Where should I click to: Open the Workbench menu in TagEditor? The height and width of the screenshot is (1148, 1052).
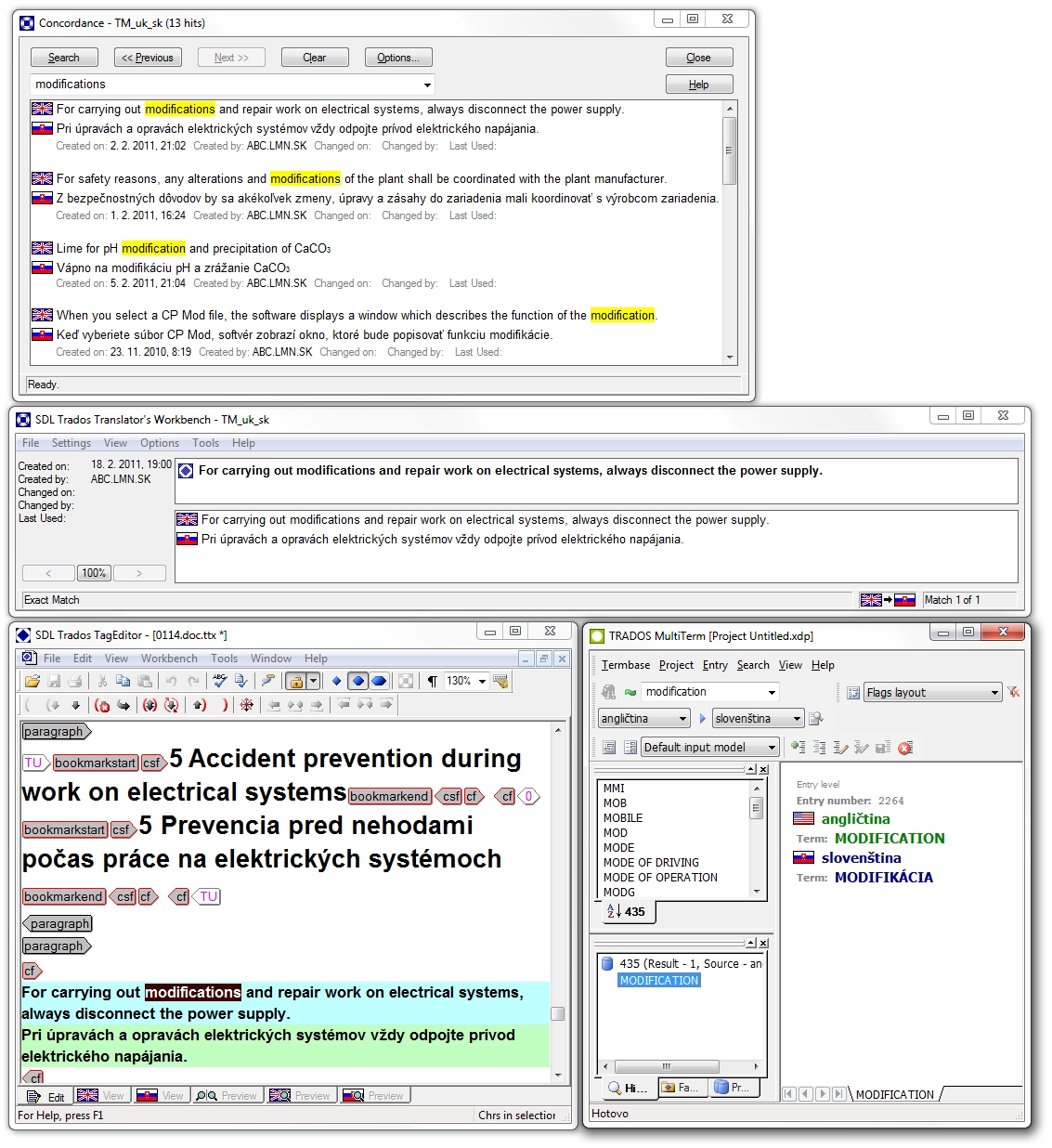point(169,659)
